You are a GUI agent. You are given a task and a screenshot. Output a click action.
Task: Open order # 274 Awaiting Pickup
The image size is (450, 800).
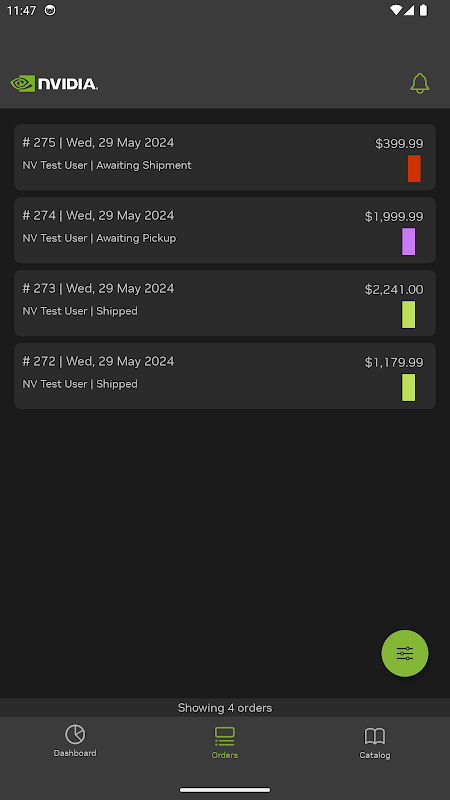point(225,230)
